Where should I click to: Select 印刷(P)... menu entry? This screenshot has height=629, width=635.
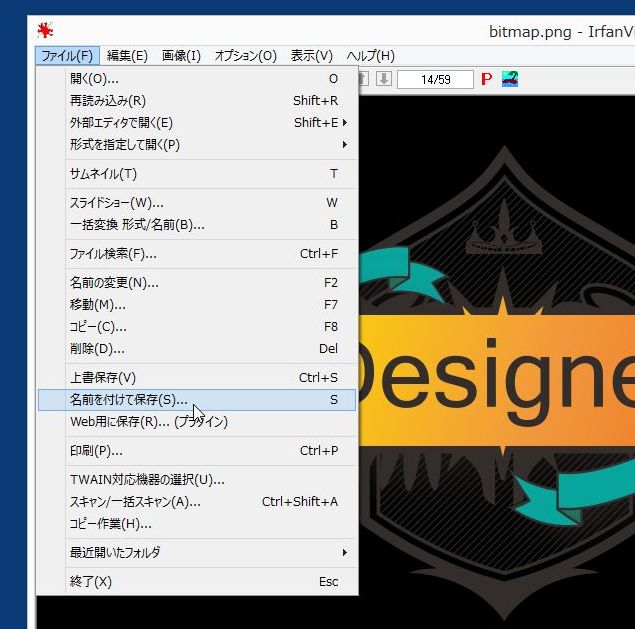pyautogui.click(x=197, y=450)
